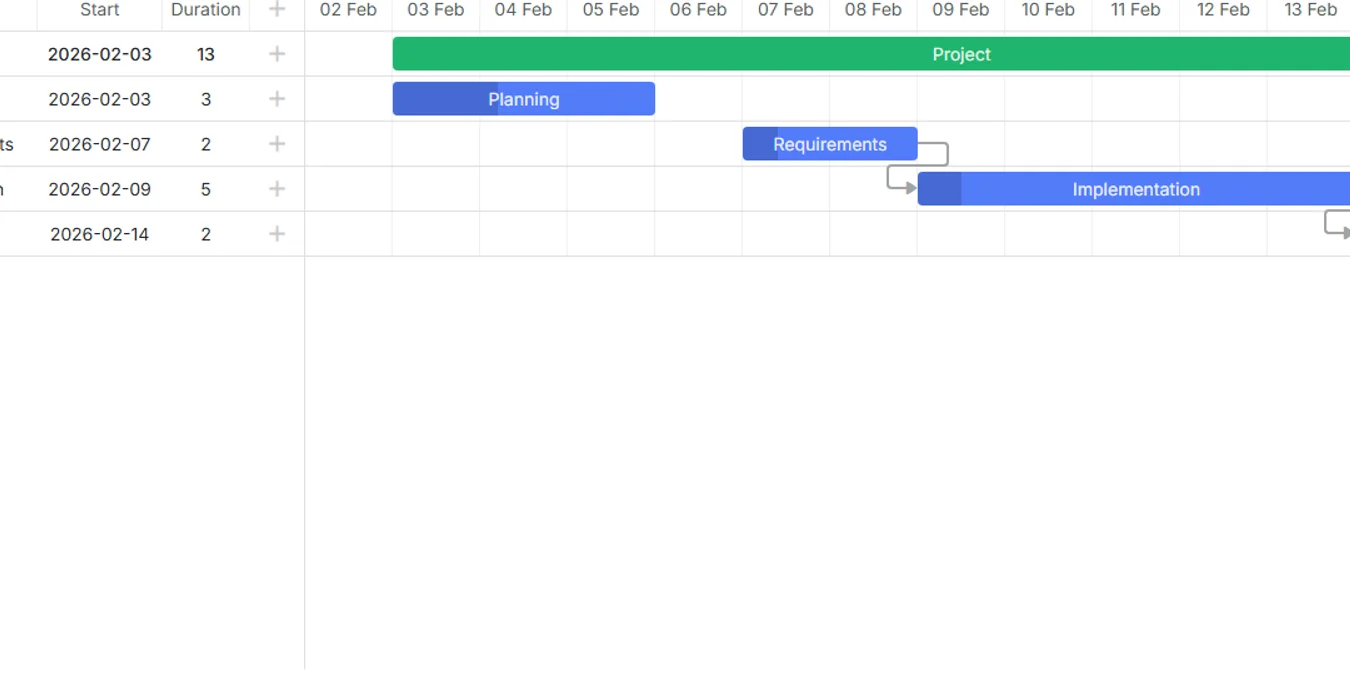Click the plus icon in the Planning row
The image size is (1350, 675).
pos(277,99)
